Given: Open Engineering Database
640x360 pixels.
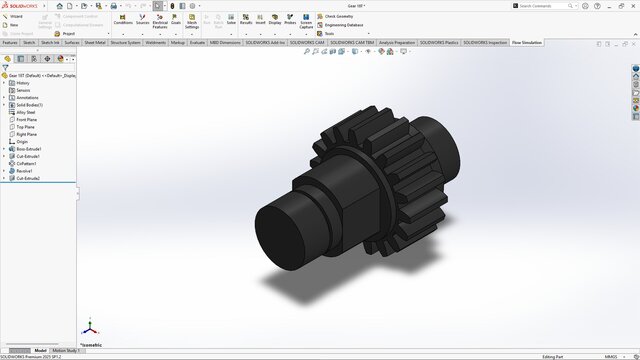Looking at the screenshot, I should click(340, 25).
